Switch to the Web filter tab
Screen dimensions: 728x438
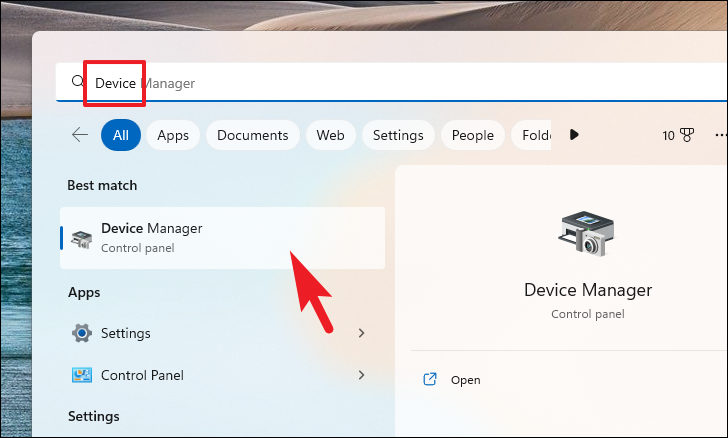tap(331, 135)
